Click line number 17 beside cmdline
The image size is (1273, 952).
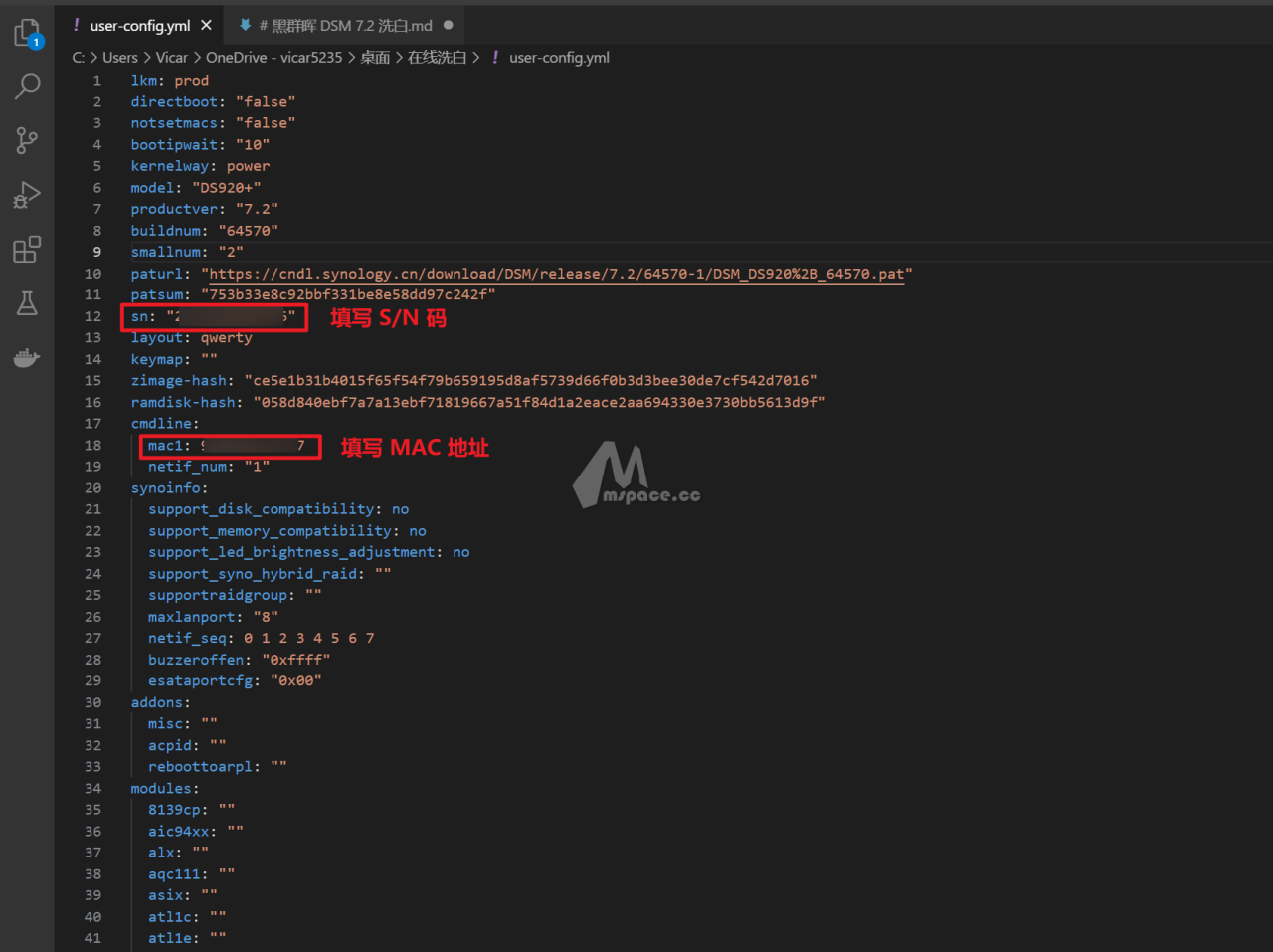click(92, 424)
